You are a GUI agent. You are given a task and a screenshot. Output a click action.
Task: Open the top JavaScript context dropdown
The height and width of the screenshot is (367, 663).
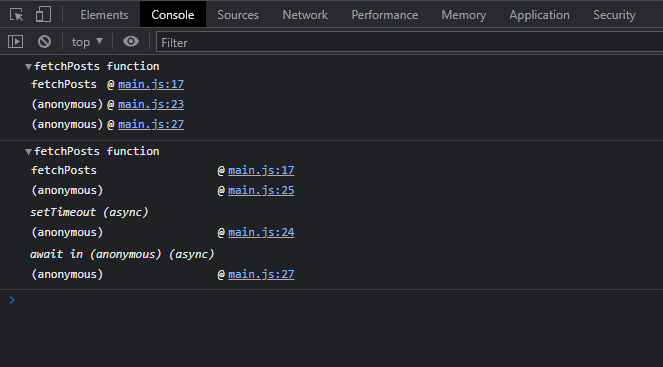(x=87, y=42)
